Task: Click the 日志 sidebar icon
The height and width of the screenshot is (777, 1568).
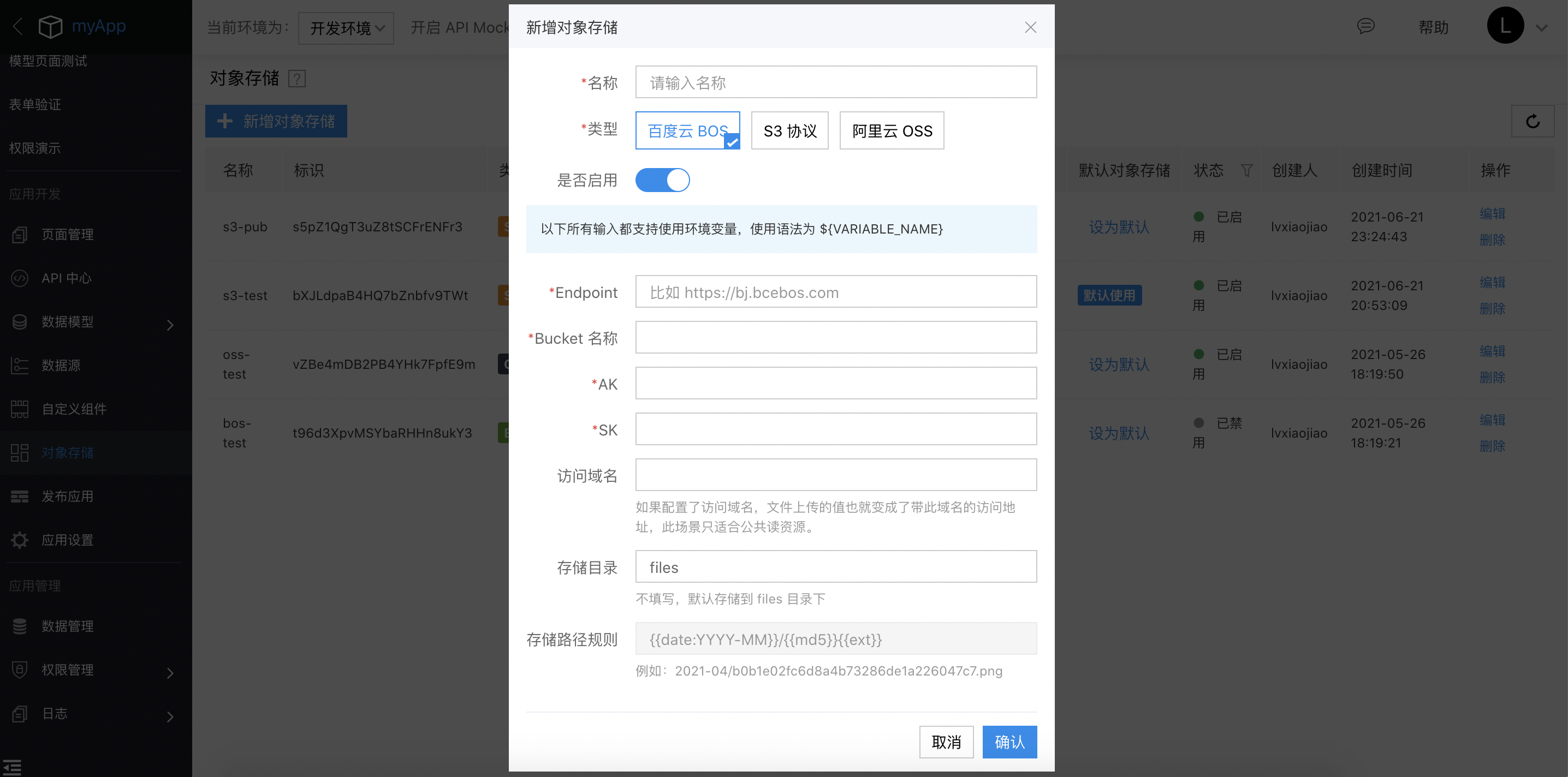Action: [20, 714]
